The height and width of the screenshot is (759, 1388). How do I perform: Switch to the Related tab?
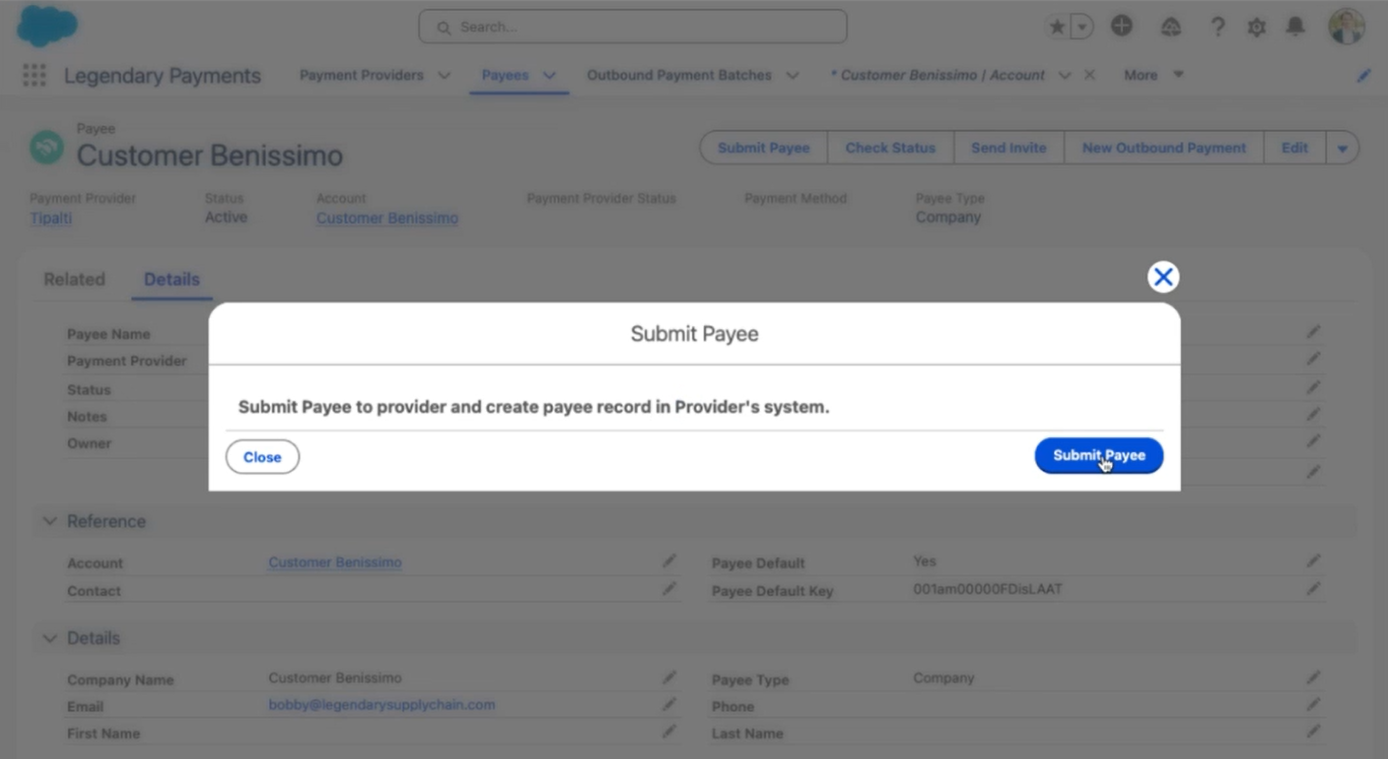pos(74,280)
